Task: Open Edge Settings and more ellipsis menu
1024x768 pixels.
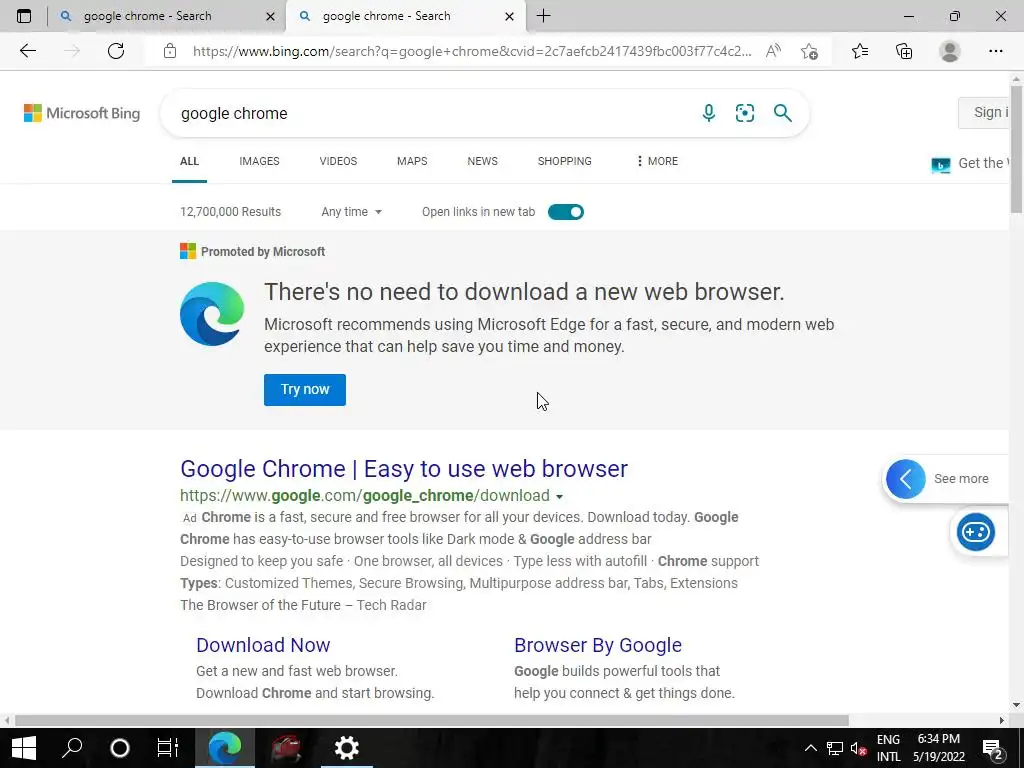Action: click(995, 51)
